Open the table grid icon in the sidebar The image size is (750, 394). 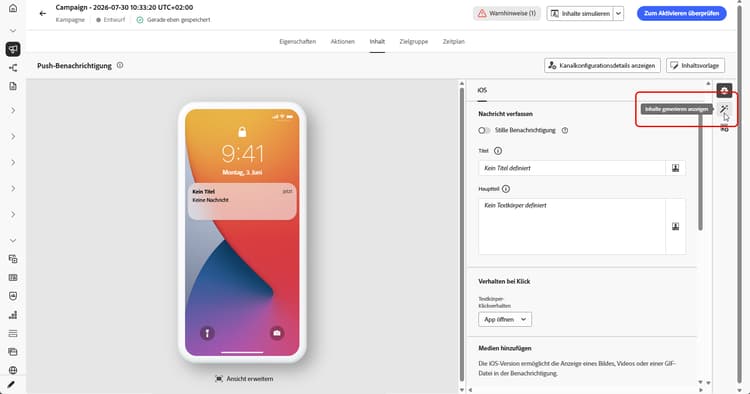point(13,277)
